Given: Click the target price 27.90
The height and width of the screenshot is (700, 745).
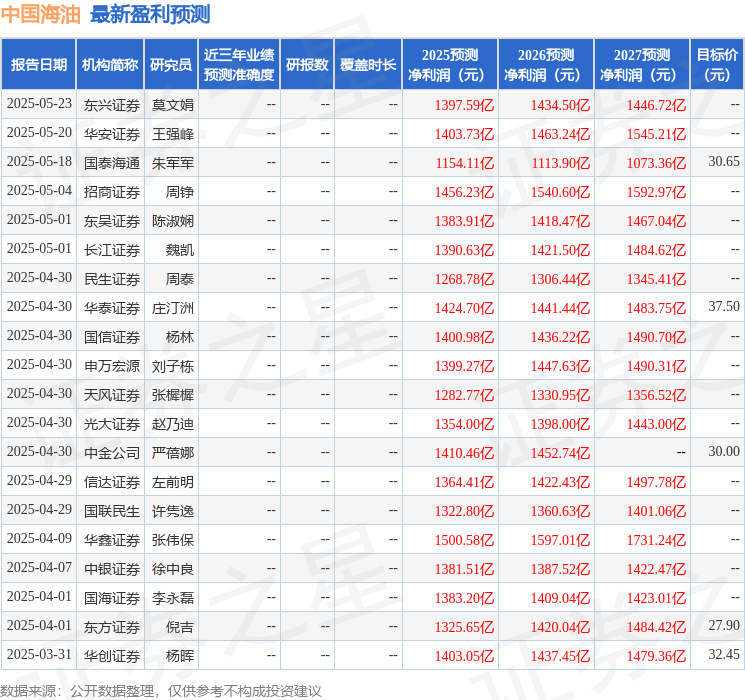Looking at the screenshot, I should pos(724,625).
